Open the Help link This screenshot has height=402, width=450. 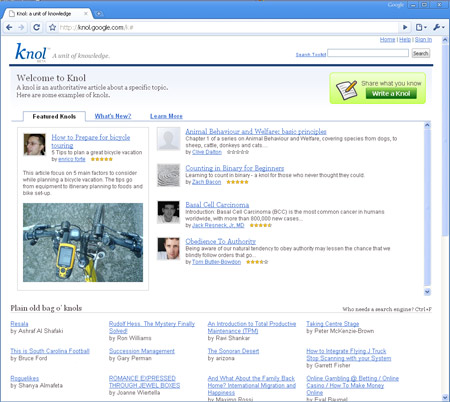[405, 40]
